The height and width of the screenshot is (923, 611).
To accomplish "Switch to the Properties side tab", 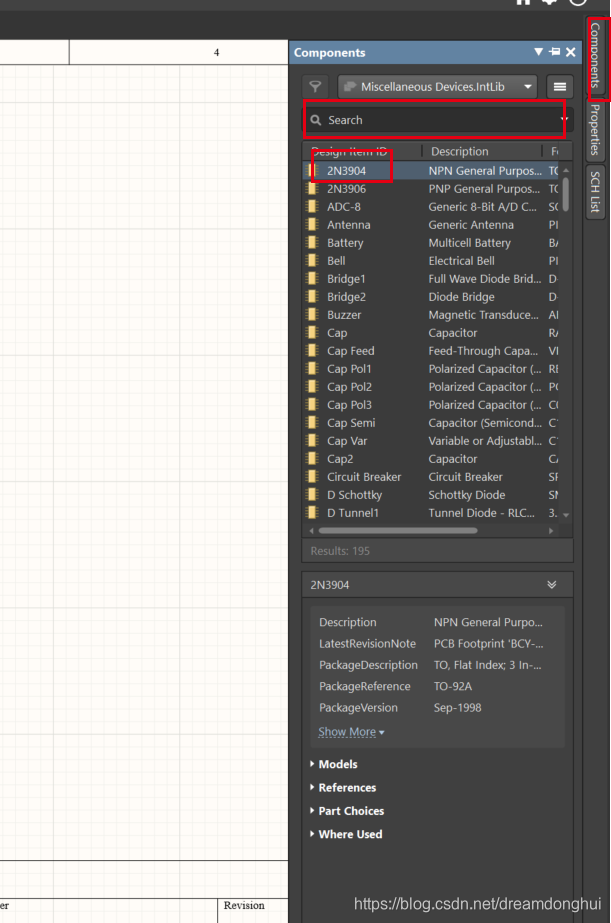I will click(x=596, y=129).
